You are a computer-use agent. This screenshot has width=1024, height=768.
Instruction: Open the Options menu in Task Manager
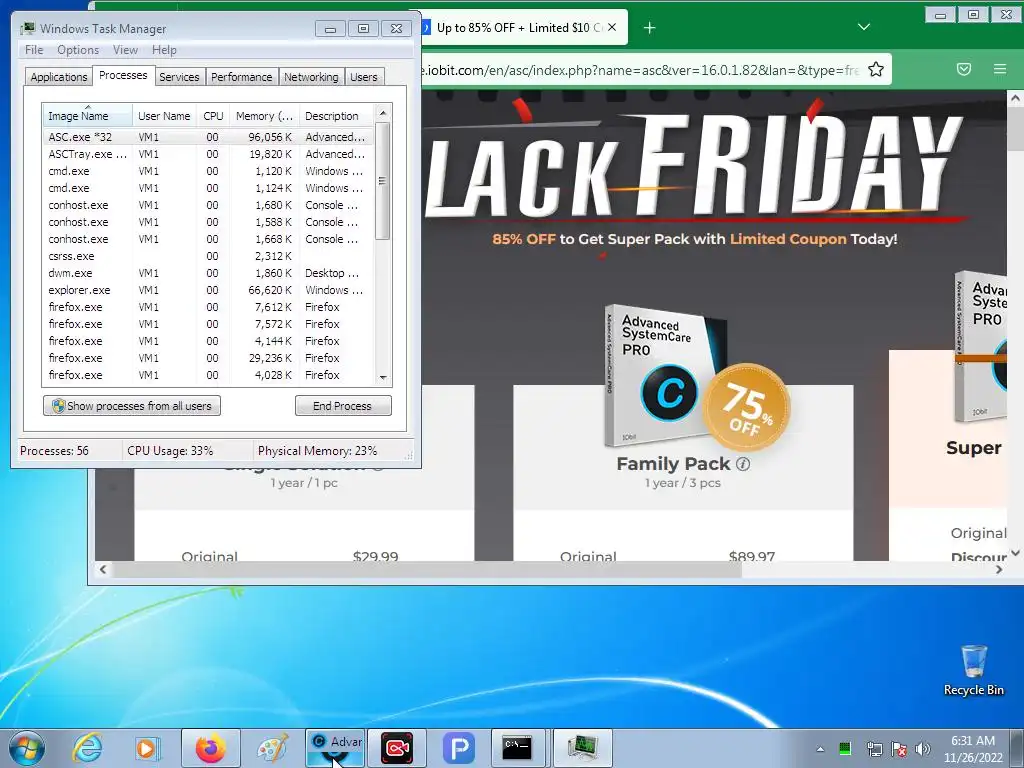coord(78,50)
